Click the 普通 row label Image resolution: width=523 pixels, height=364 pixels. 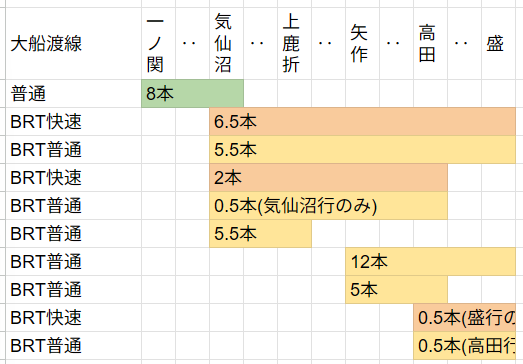click(73, 93)
